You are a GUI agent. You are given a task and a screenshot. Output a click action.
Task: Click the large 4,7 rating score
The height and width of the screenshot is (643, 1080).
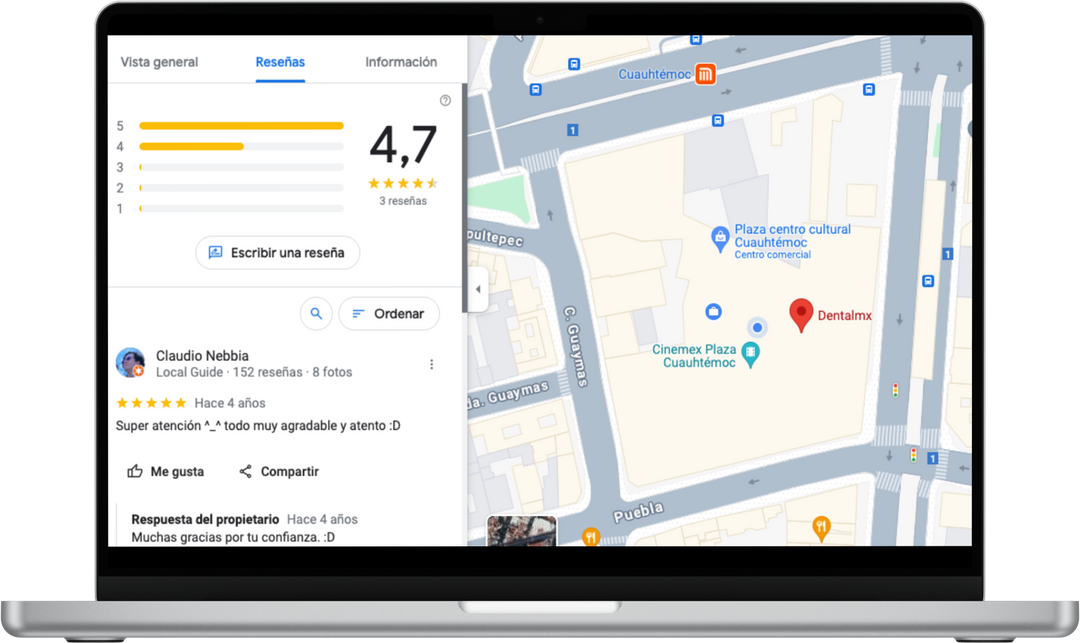point(403,145)
